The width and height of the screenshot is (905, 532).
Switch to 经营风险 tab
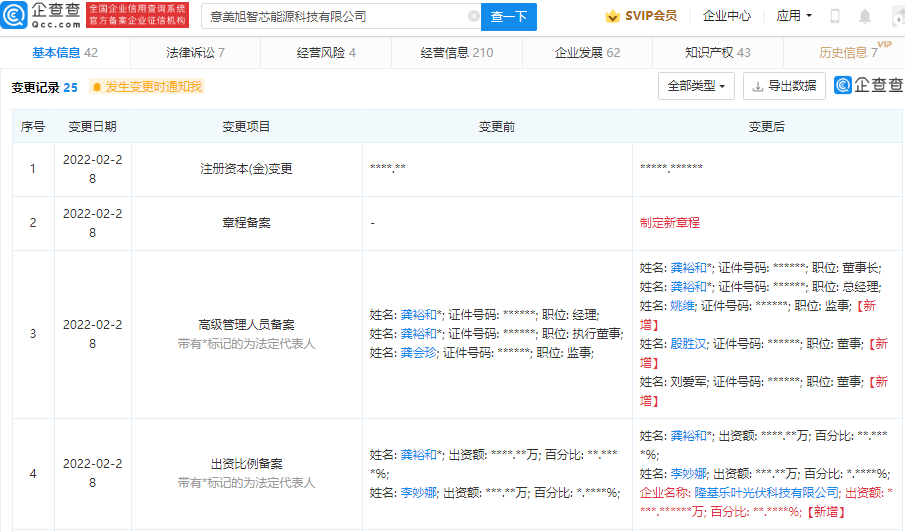[326, 53]
